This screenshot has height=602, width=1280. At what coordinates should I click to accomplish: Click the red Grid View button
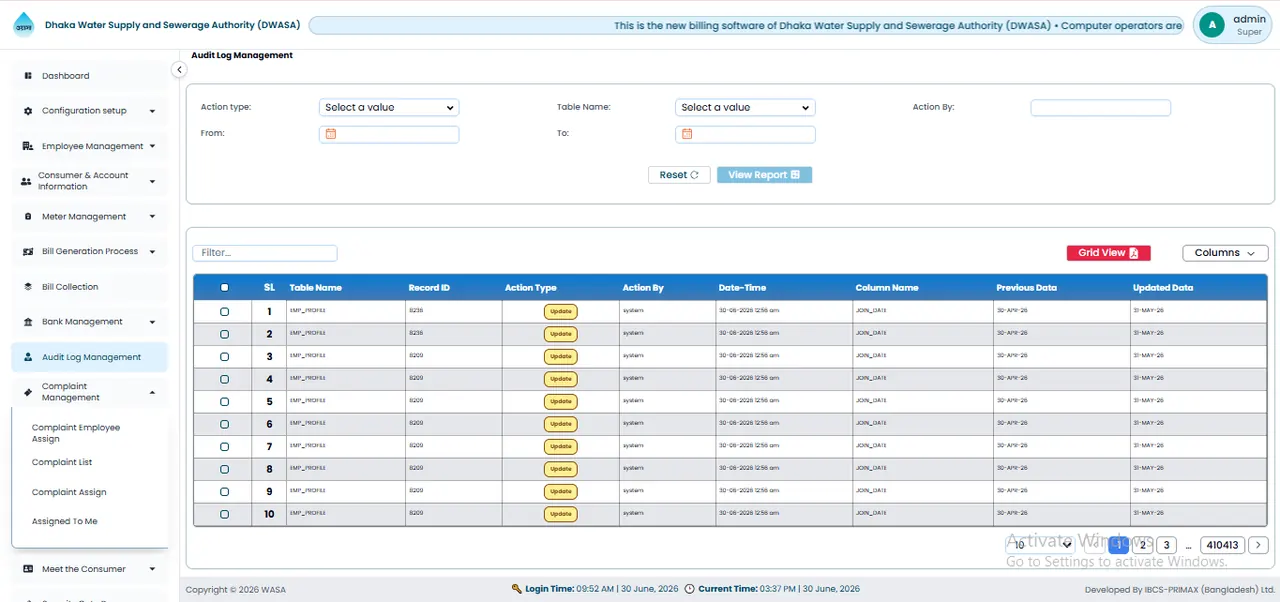pos(1109,253)
